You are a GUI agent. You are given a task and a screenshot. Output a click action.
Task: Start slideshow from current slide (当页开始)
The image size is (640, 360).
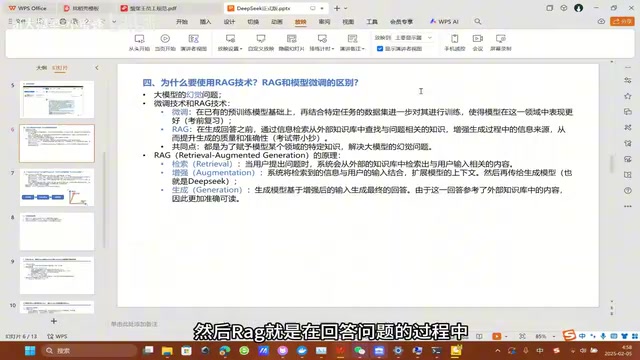(x=165, y=42)
